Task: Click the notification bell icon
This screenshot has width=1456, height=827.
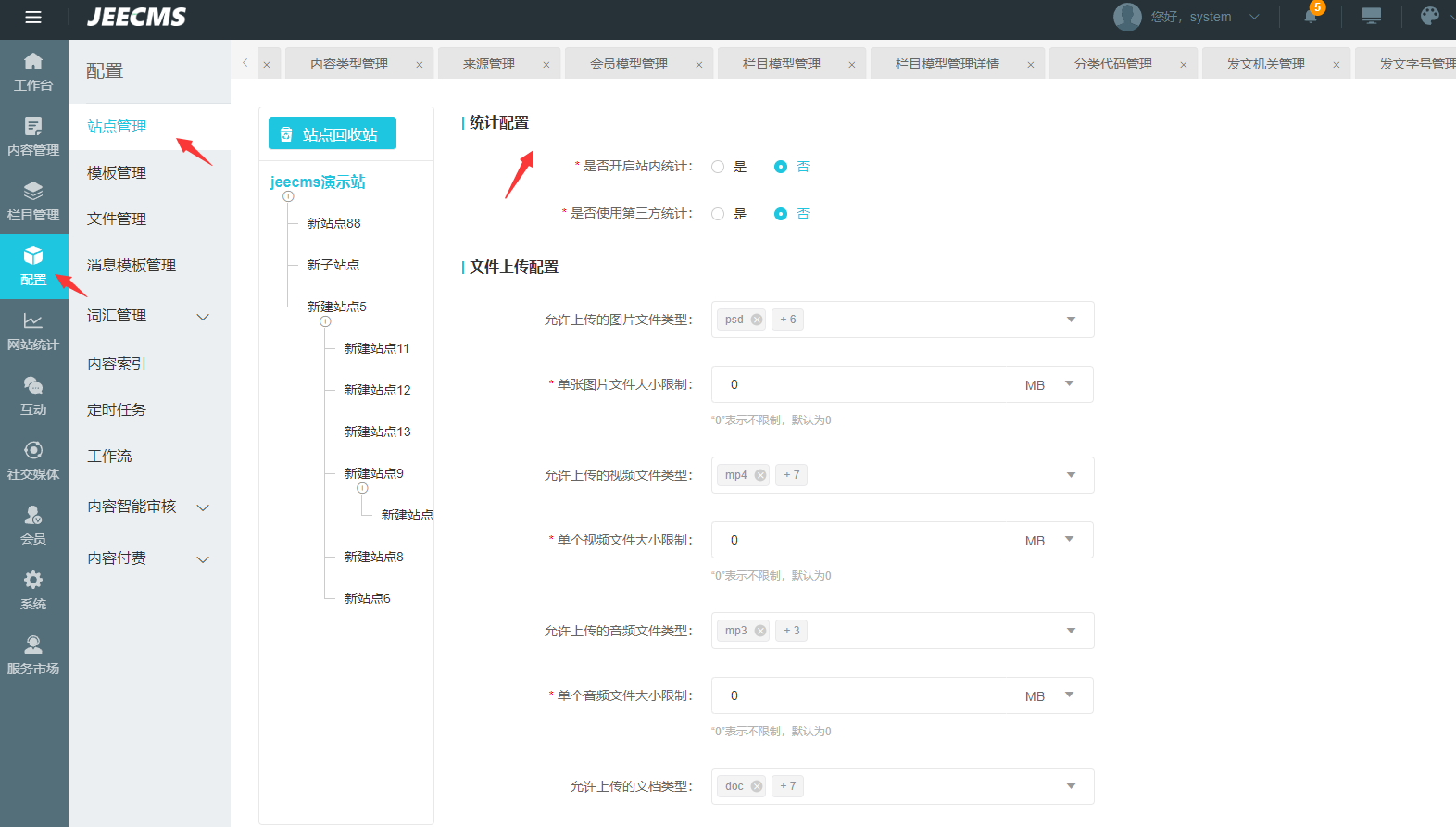Action: (1311, 17)
